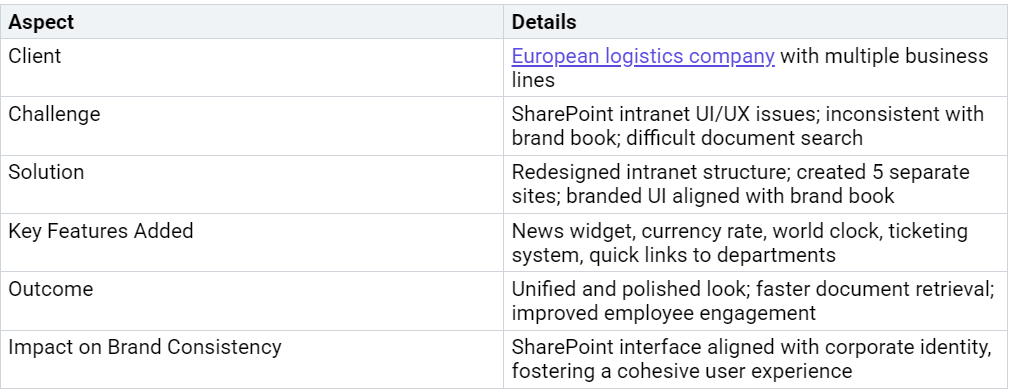Click the Impact on Brand Consistency cell

tap(252, 359)
